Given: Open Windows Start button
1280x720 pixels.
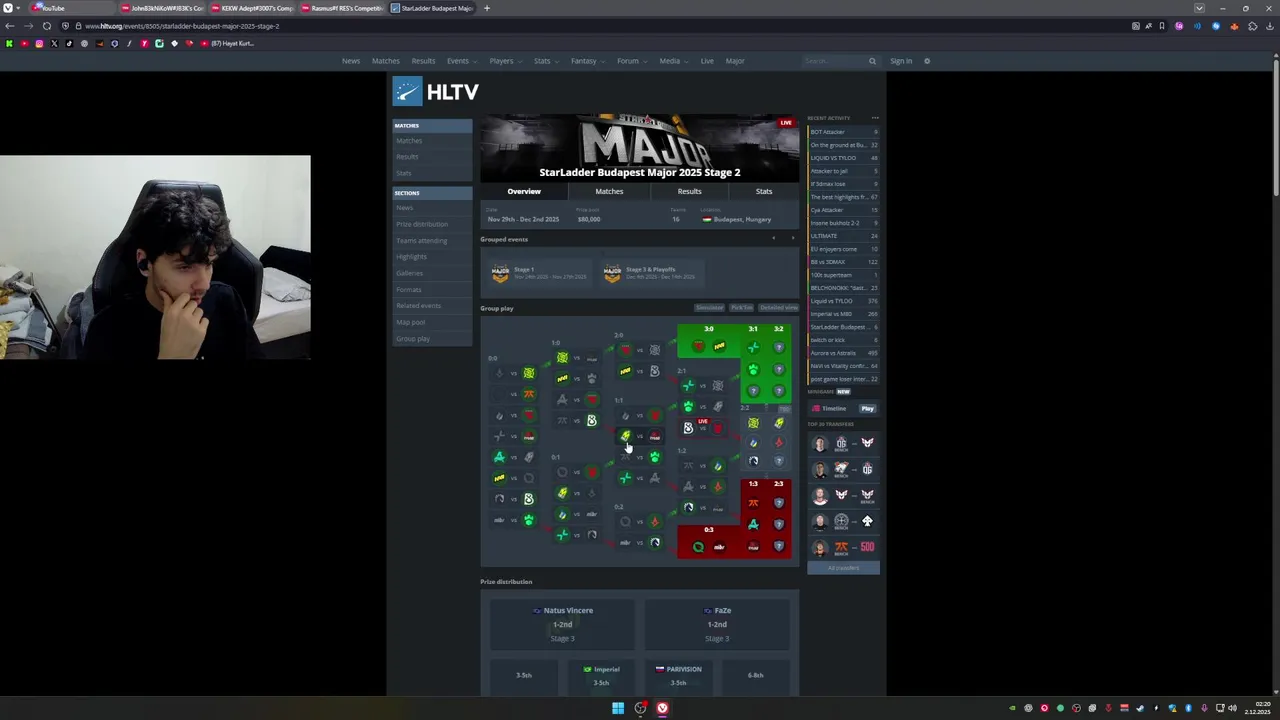Looking at the screenshot, I should click(x=618, y=708).
